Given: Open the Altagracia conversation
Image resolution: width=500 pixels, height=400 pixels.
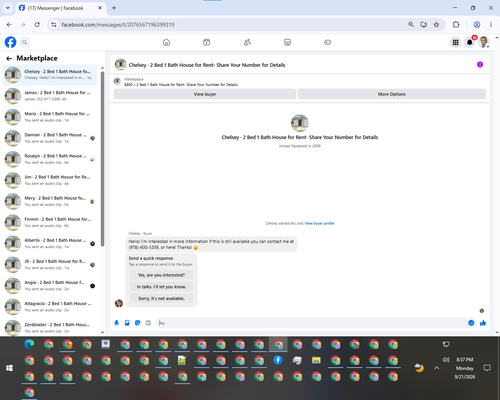Looking at the screenshot, I should (x=50, y=306).
